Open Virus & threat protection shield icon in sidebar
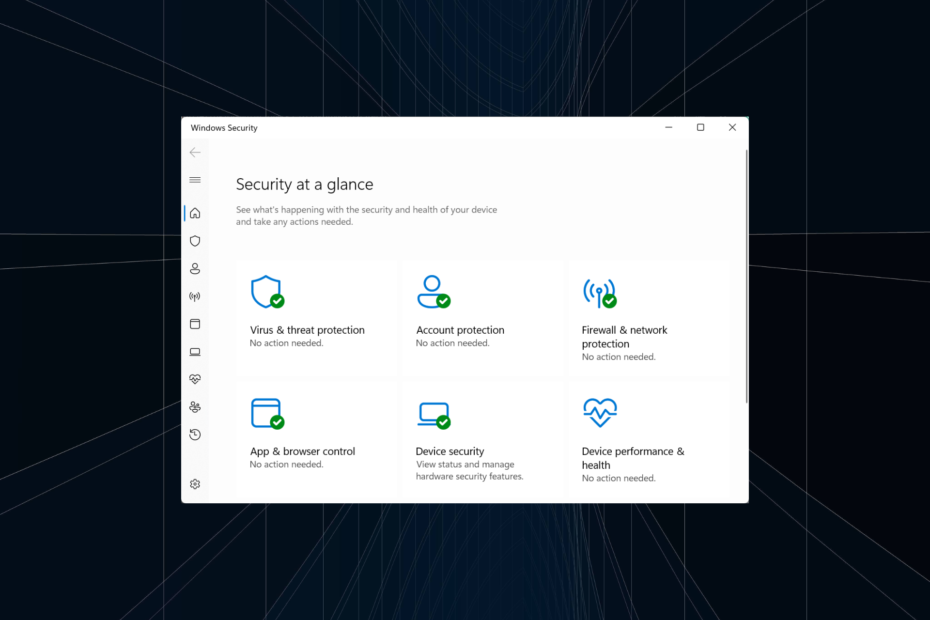Image resolution: width=930 pixels, height=620 pixels. coord(195,241)
